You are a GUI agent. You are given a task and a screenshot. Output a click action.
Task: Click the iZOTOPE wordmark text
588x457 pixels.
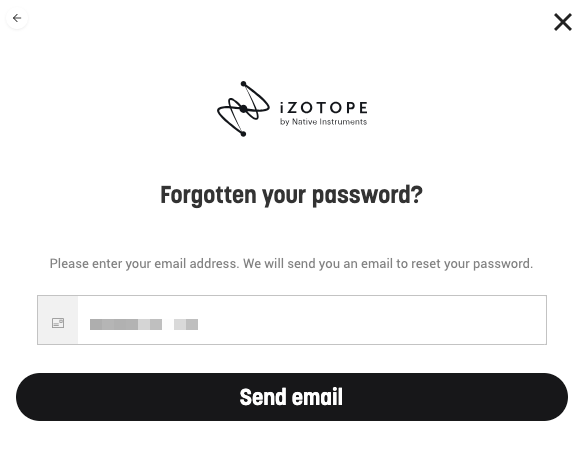[x=324, y=108]
